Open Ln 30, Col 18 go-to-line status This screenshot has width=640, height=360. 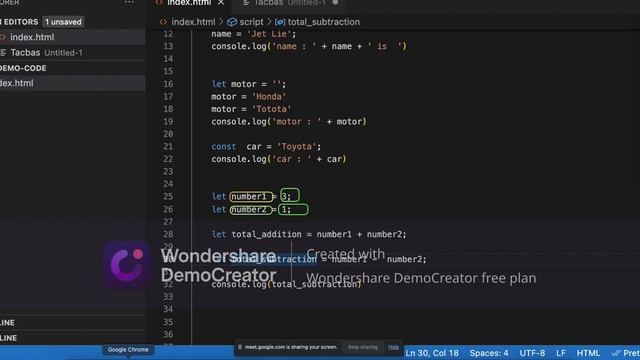point(432,353)
